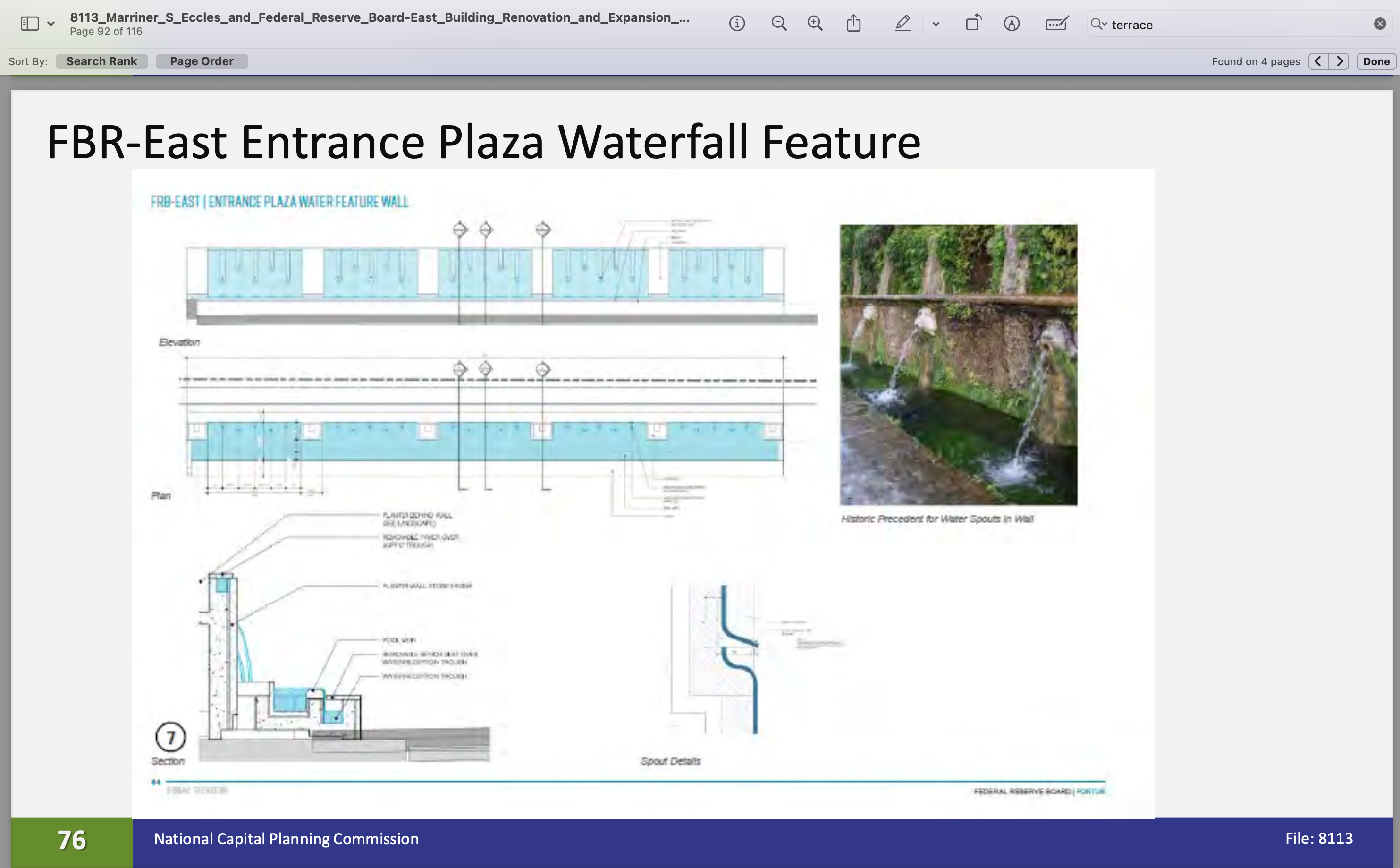Open the Share menu

(x=854, y=24)
